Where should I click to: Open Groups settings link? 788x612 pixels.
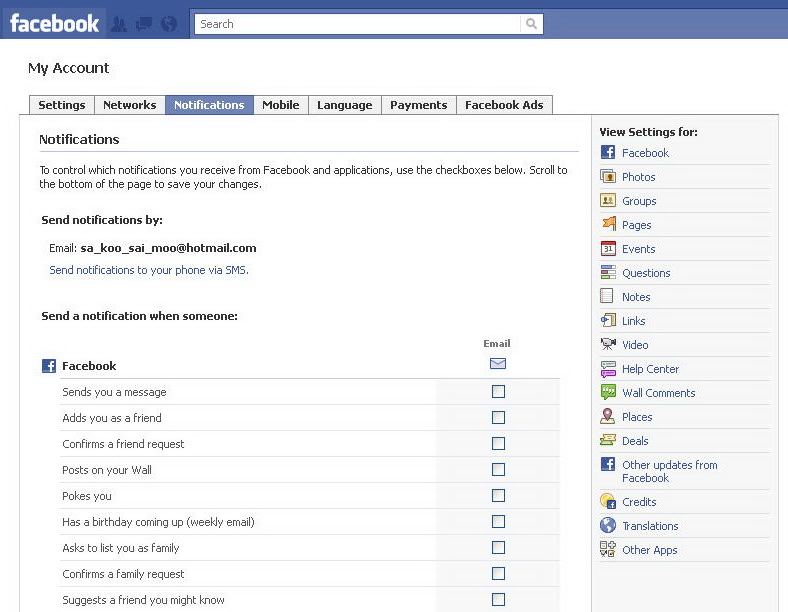click(x=639, y=201)
